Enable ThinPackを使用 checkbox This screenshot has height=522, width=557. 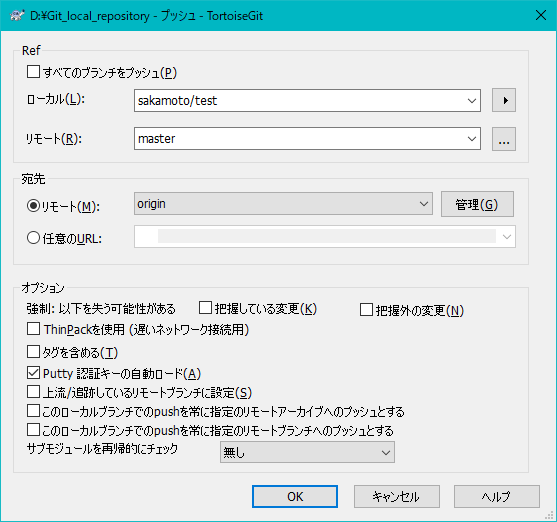(33, 329)
